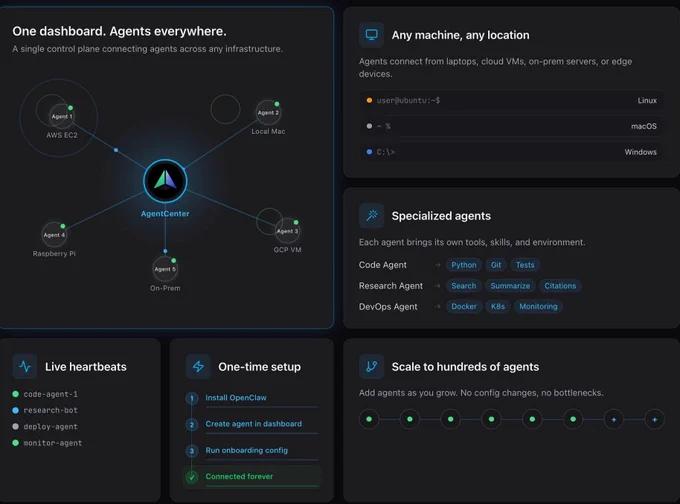Click the magic wand Specialized agents icon
This screenshot has height=504, width=680.
point(371,216)
